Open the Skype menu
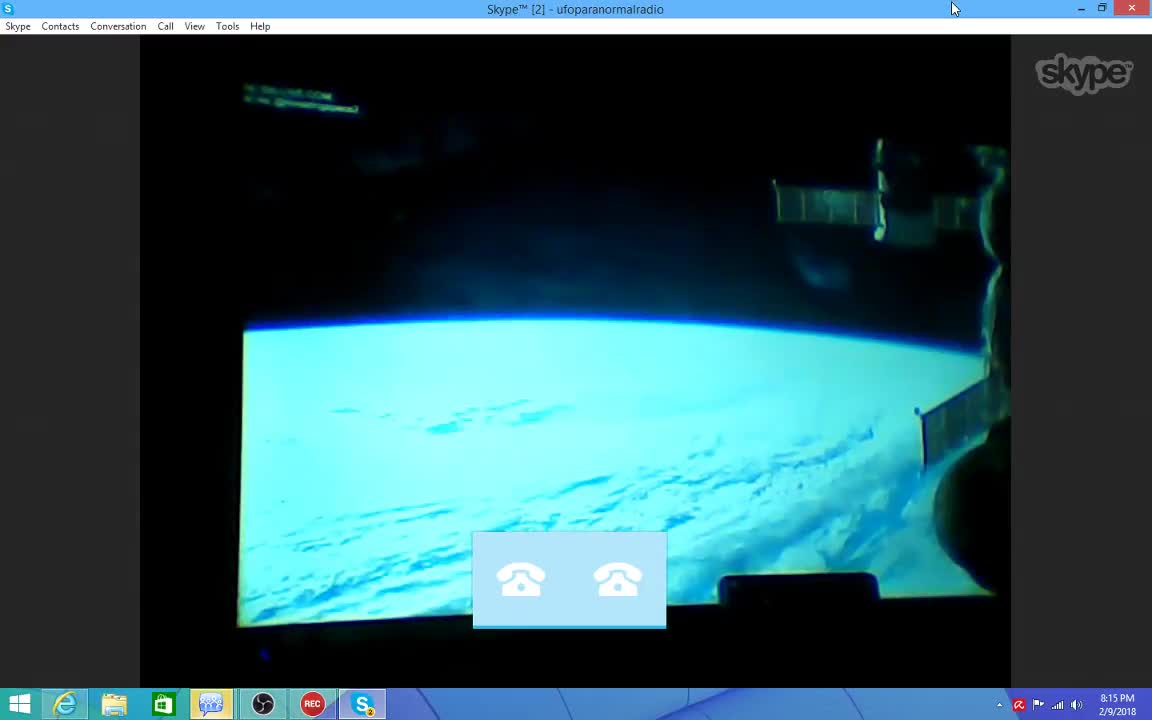This screenshot has height=720, width=1152. (18, 26)
